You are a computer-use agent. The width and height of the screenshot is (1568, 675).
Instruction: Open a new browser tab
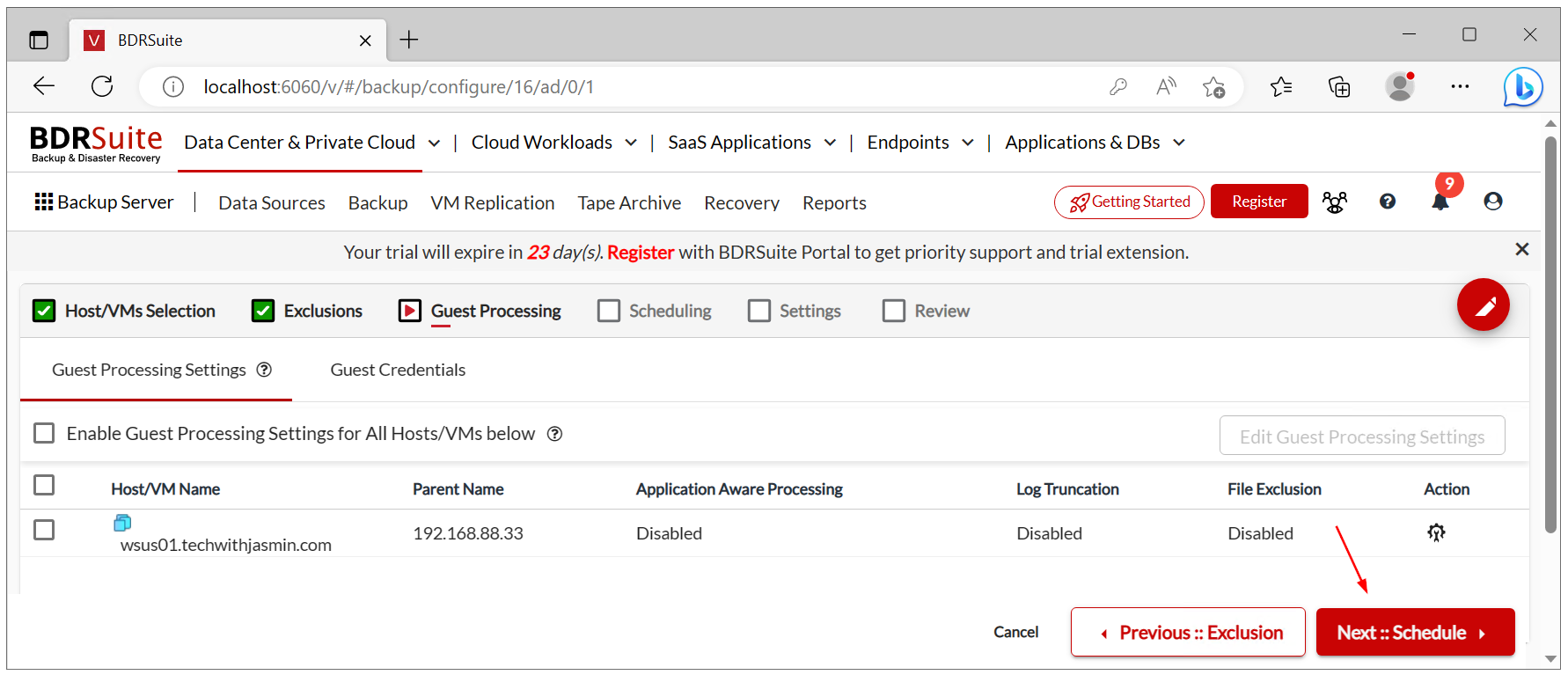click(x=409, y=40)
